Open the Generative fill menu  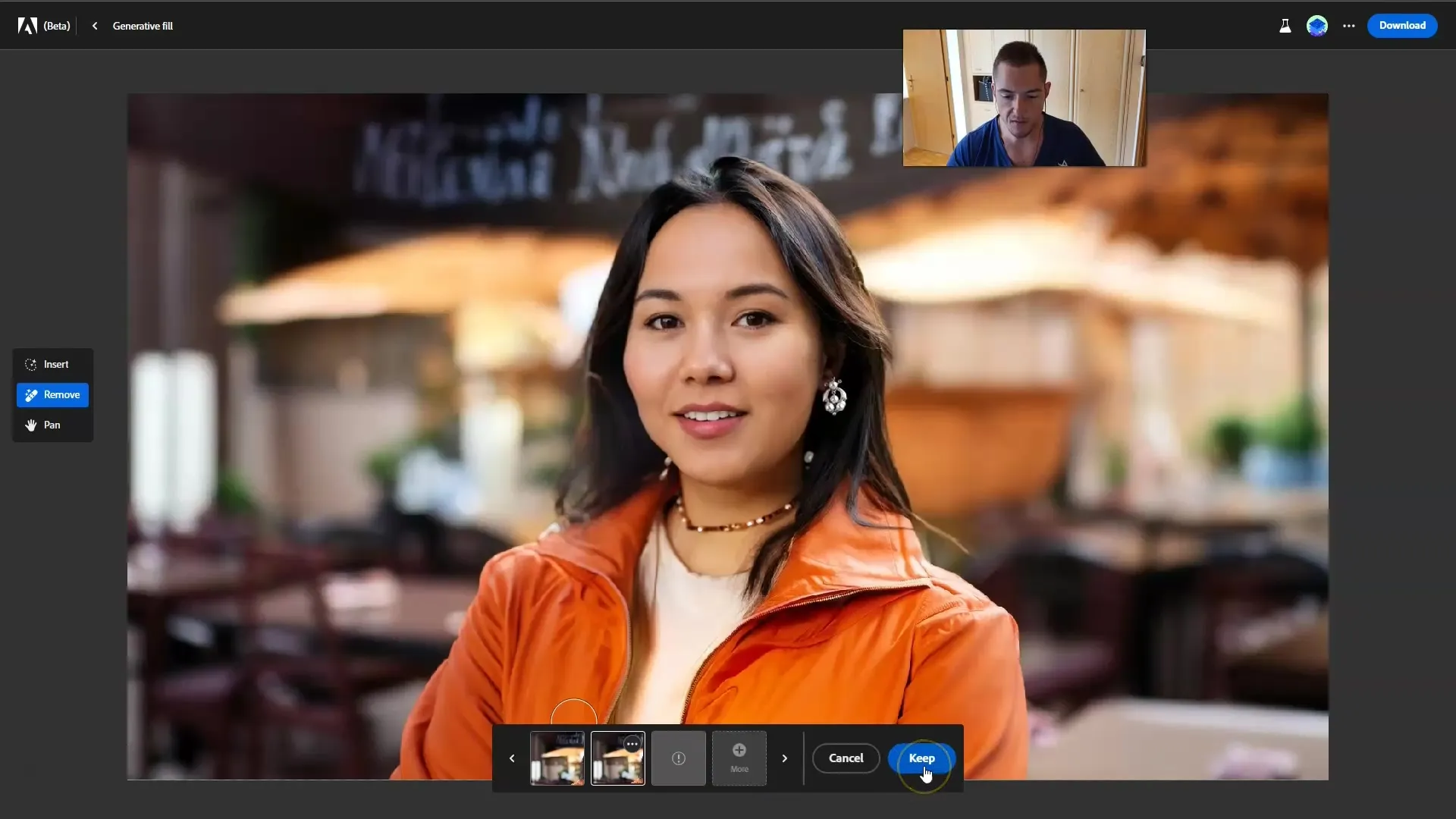point(142,25)
